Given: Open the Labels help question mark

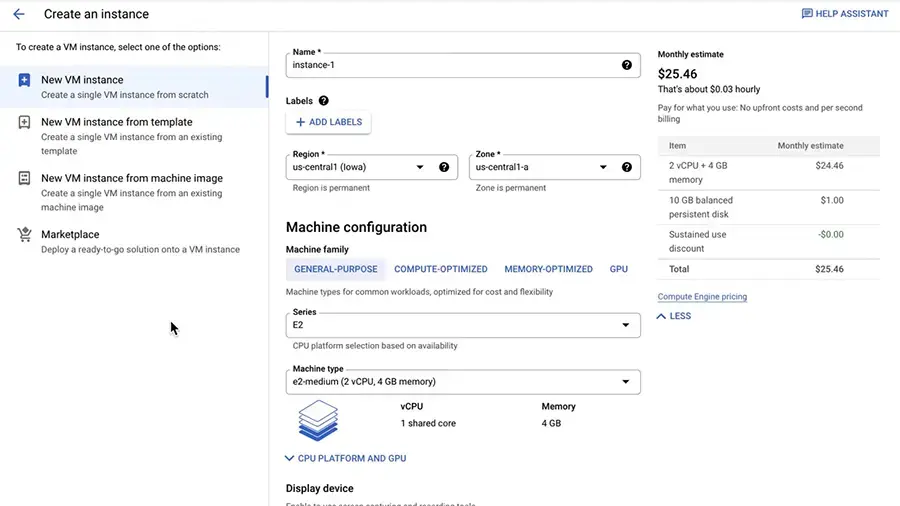Looking at the screenshot, I should [x=324, y=100].
